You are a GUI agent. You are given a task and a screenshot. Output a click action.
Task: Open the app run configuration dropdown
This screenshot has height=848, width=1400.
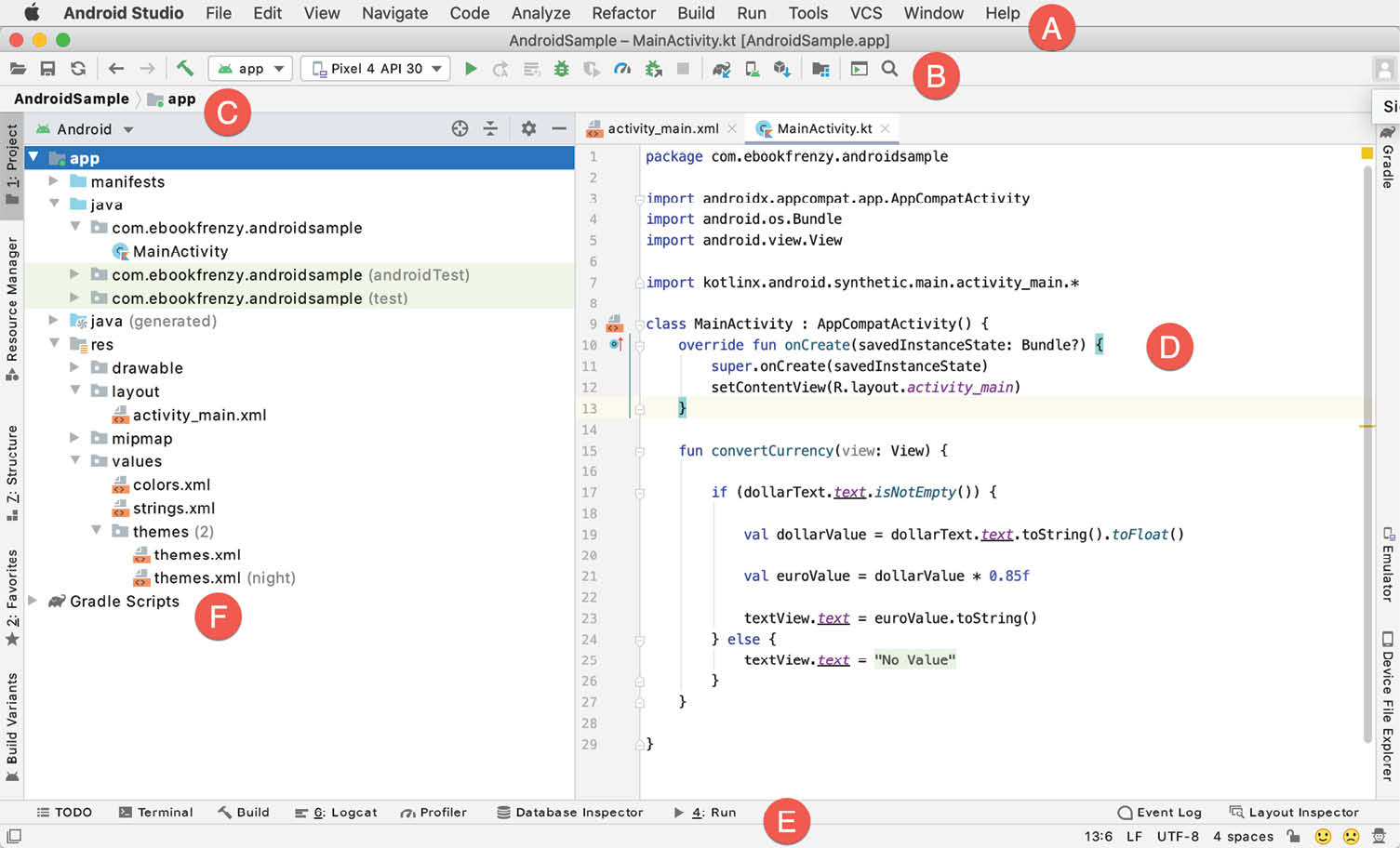(251, 69)
